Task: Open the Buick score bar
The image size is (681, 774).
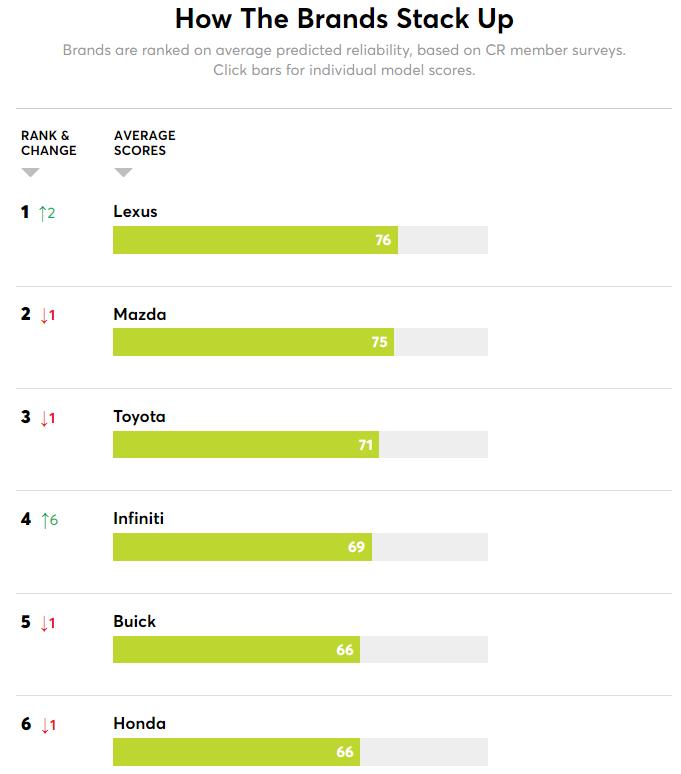Action: click(300, 649)
